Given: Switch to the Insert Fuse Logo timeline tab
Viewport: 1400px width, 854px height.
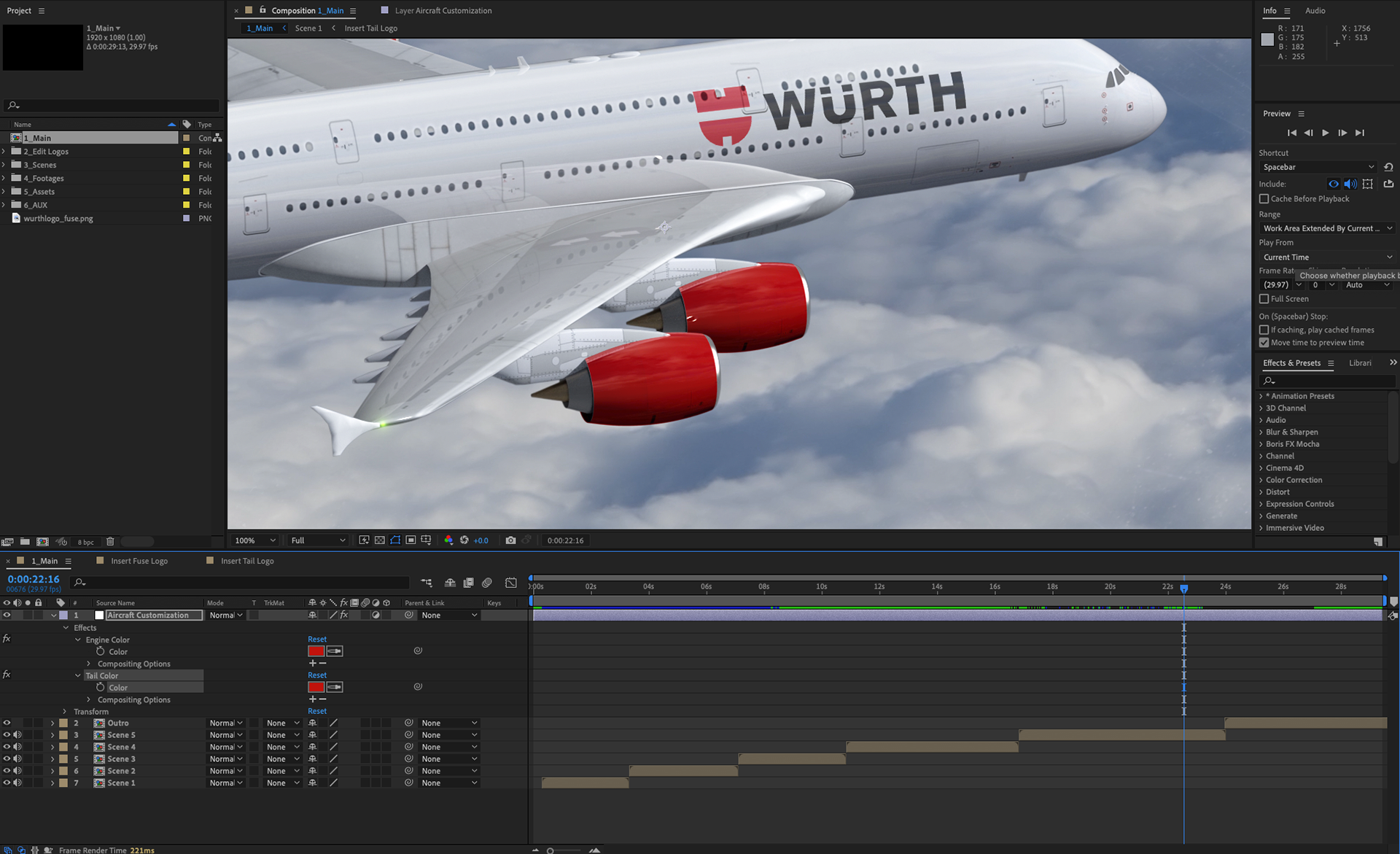Looking at the screenshot, I should 139,561.
